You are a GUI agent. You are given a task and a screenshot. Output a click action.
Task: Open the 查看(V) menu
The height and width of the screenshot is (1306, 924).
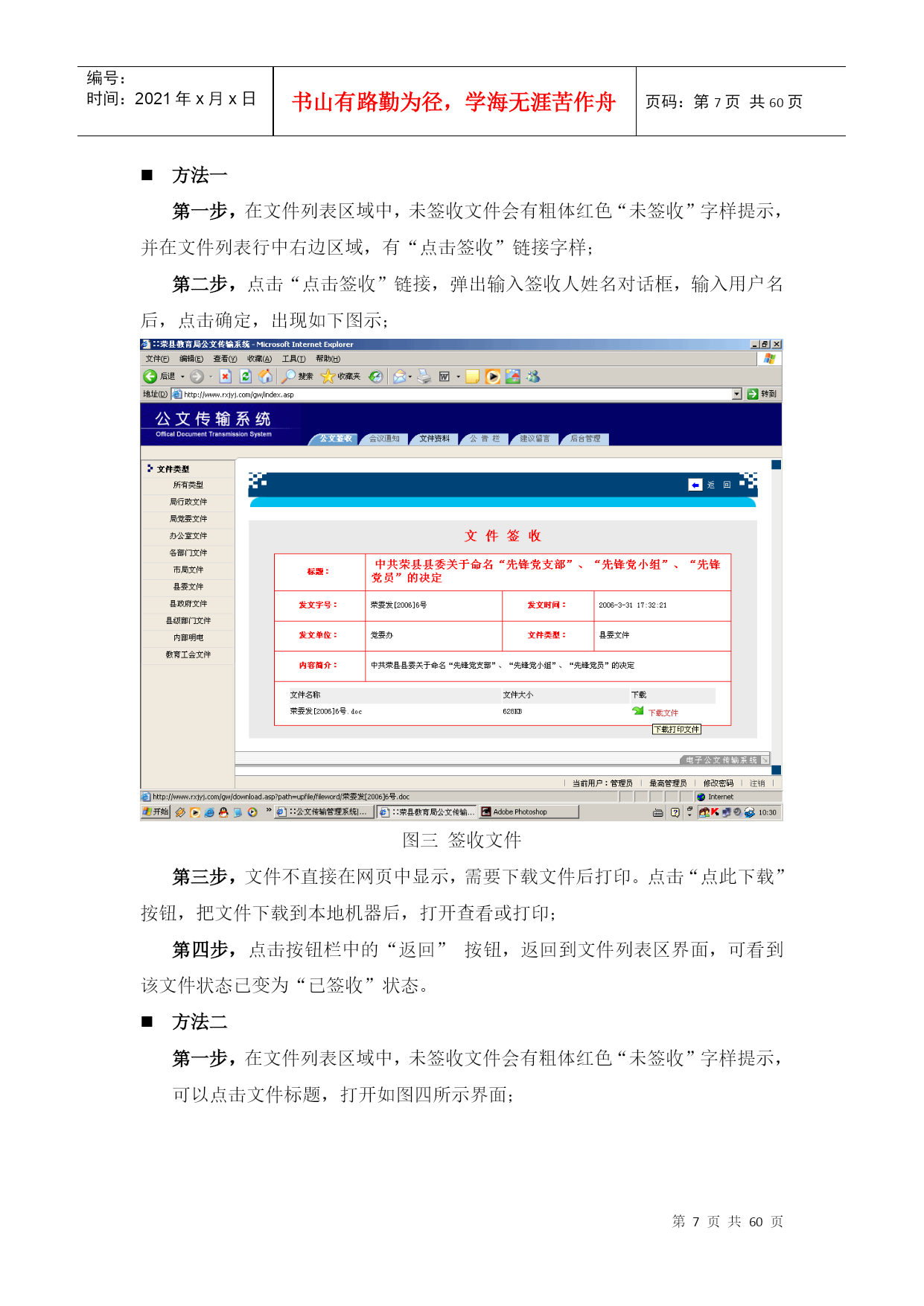[225, 359]
